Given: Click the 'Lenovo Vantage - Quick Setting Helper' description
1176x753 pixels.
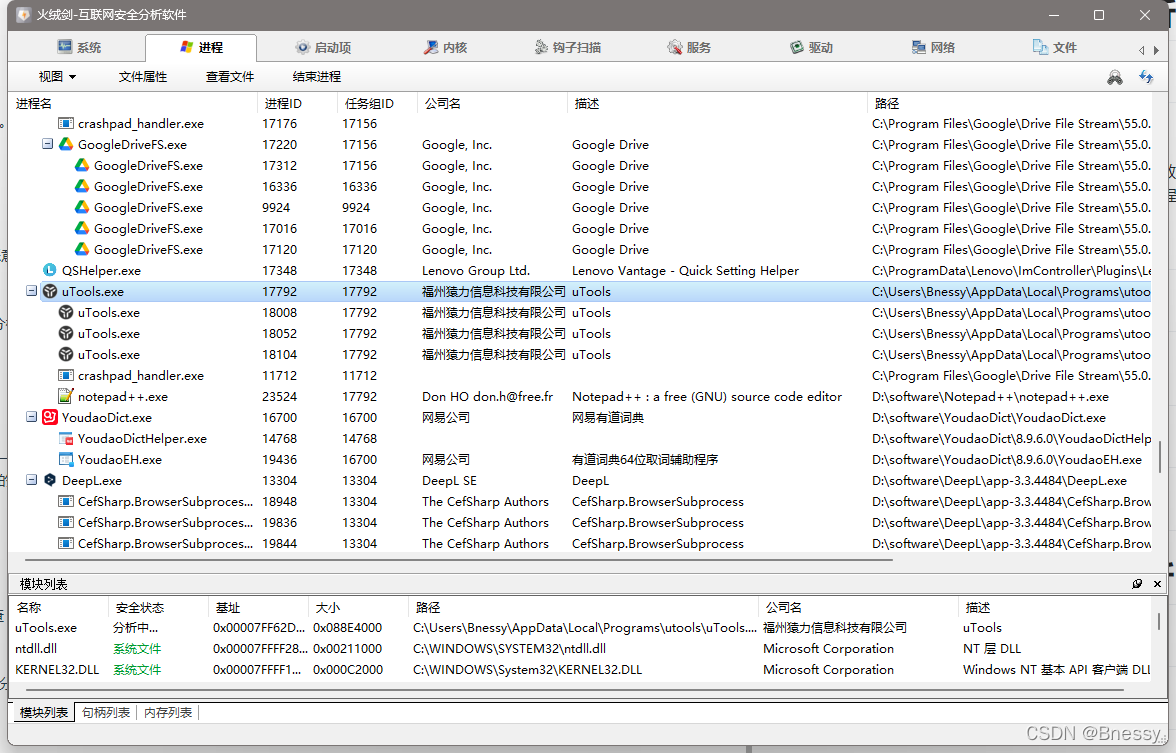Looking at the screenshot, I should [x=685, y=271].
